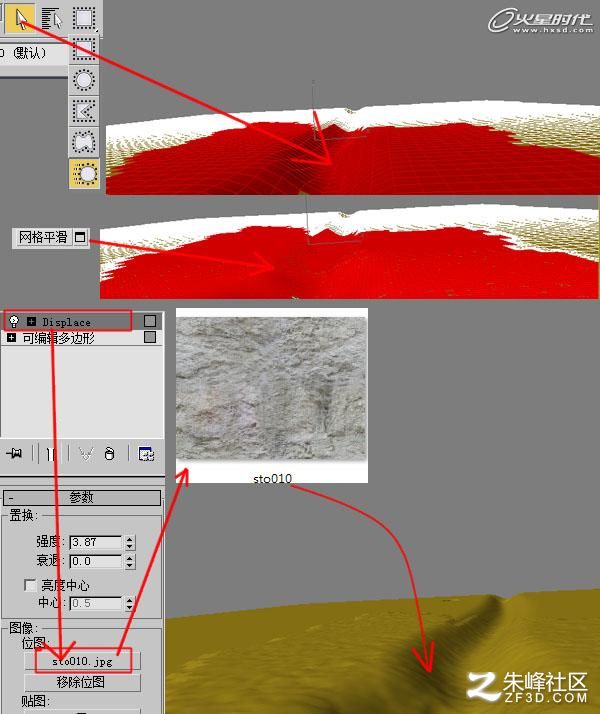
Task: Click the 强度 value field 3.87
Action: 96,542
